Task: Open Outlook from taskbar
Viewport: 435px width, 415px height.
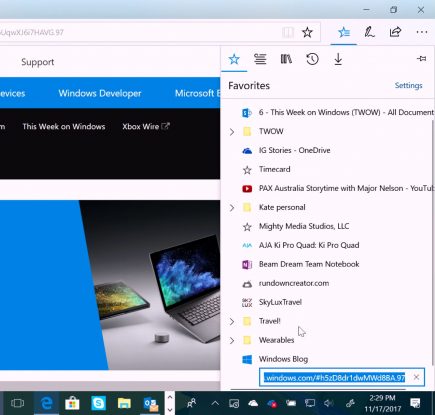Action: pos(151,404)
